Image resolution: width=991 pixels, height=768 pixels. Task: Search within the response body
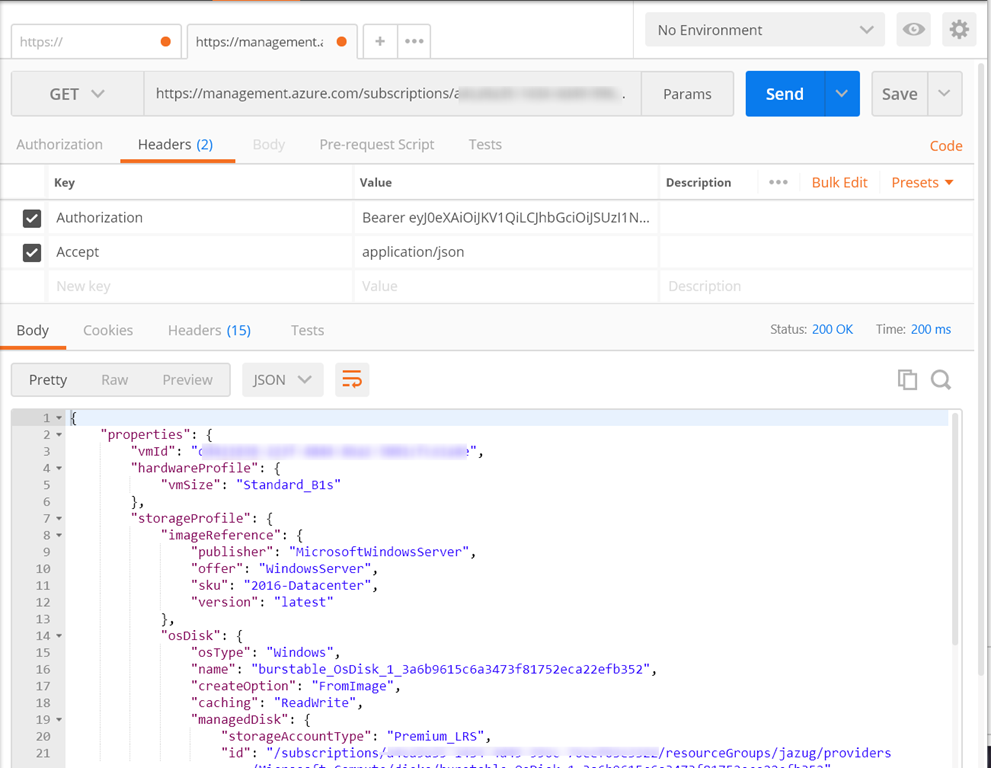pos(940,380)
